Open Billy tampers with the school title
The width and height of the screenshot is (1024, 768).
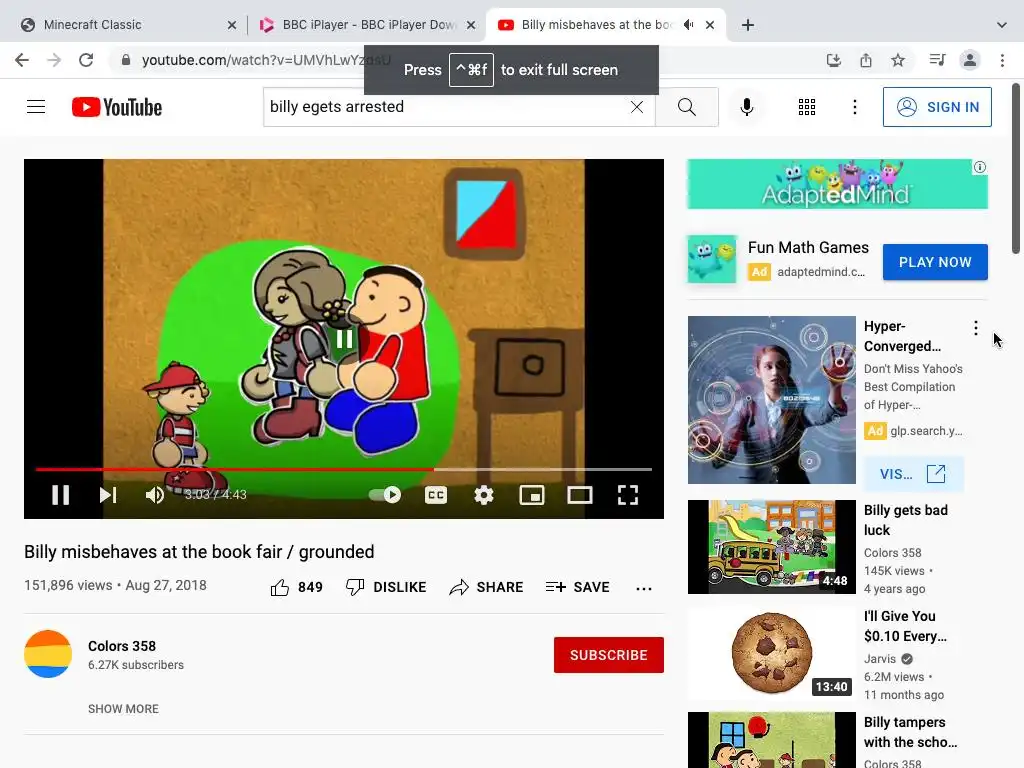[910, 732]
